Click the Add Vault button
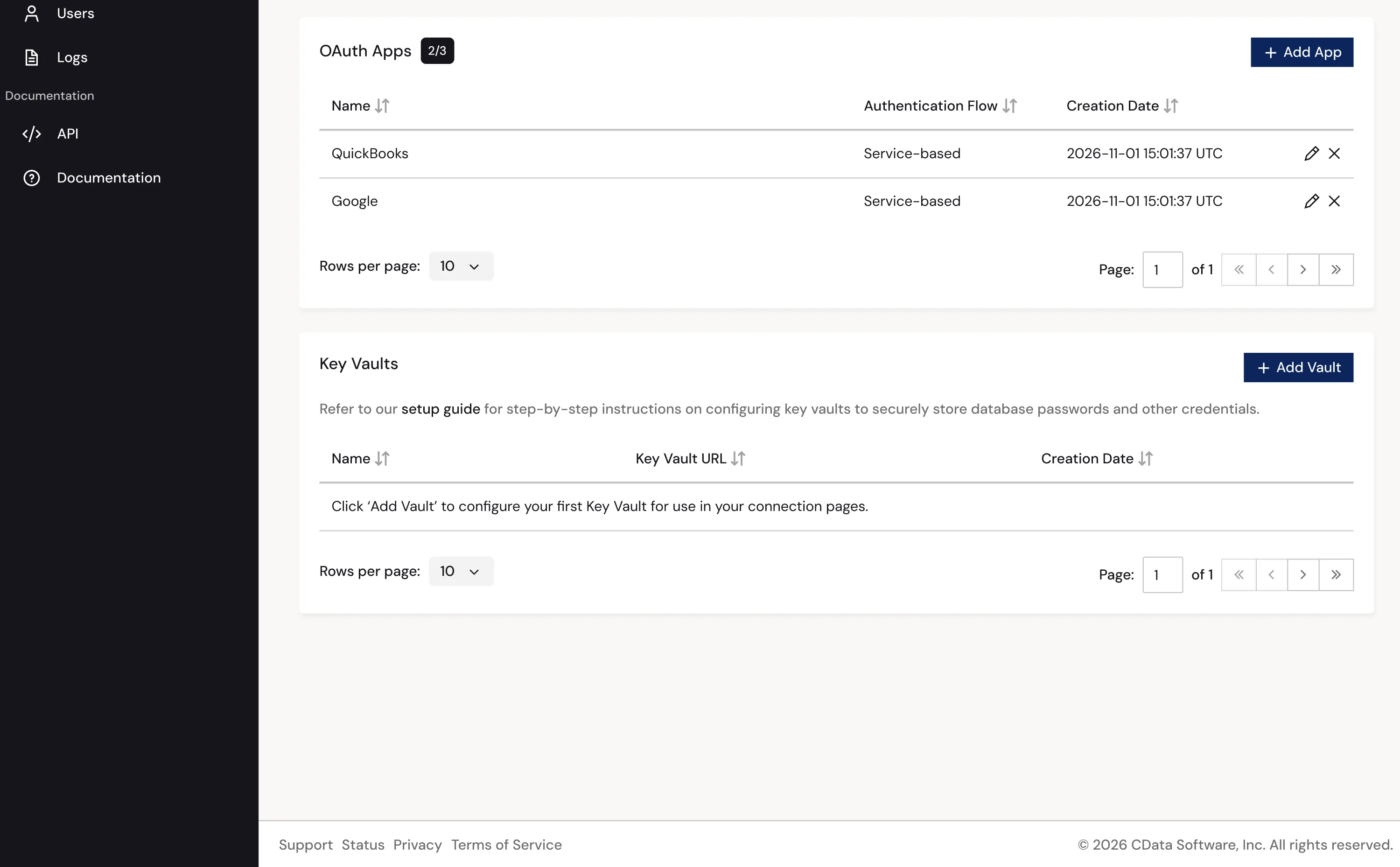 coord(1298,368)
